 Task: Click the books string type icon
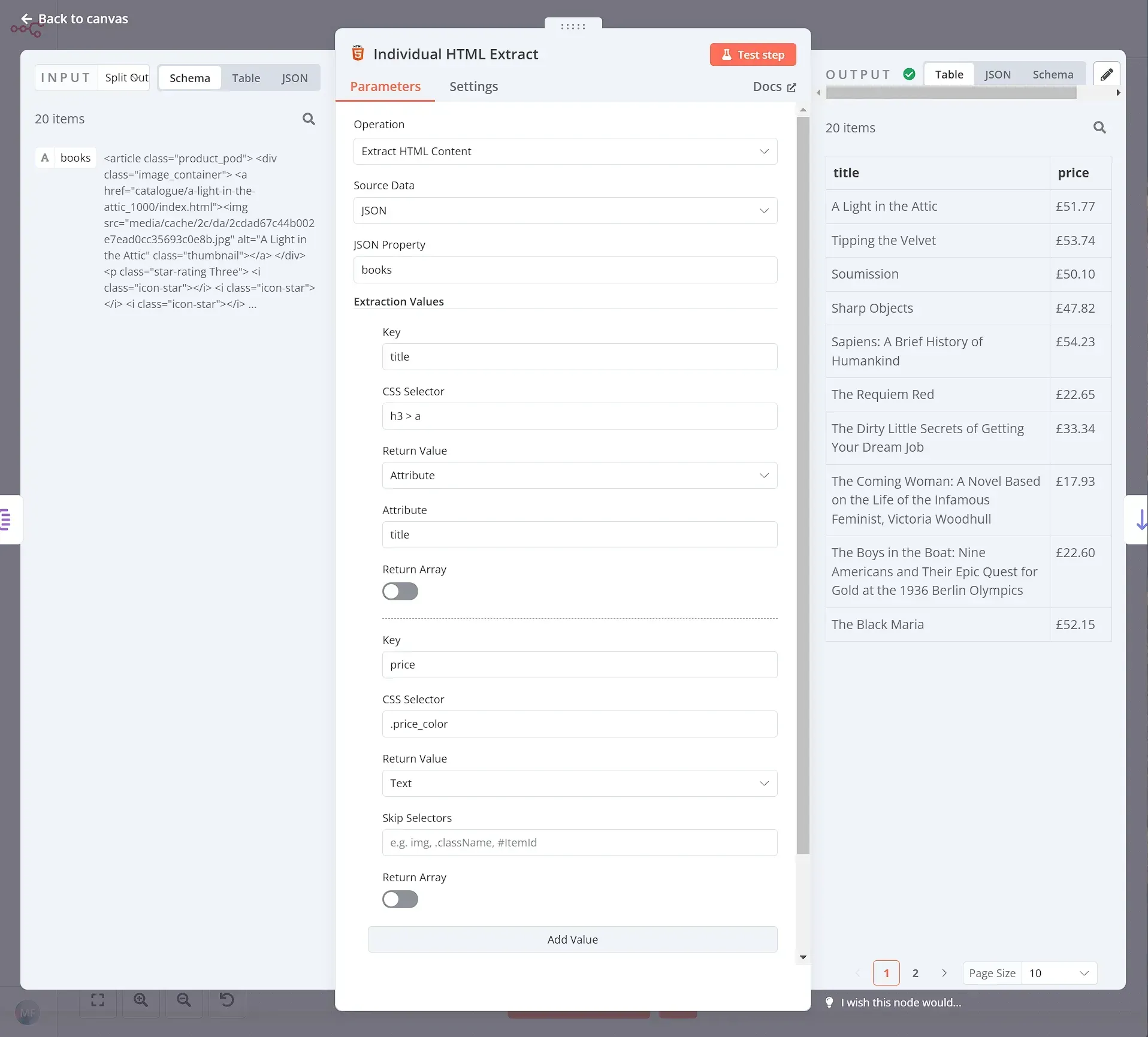[45, 158]
